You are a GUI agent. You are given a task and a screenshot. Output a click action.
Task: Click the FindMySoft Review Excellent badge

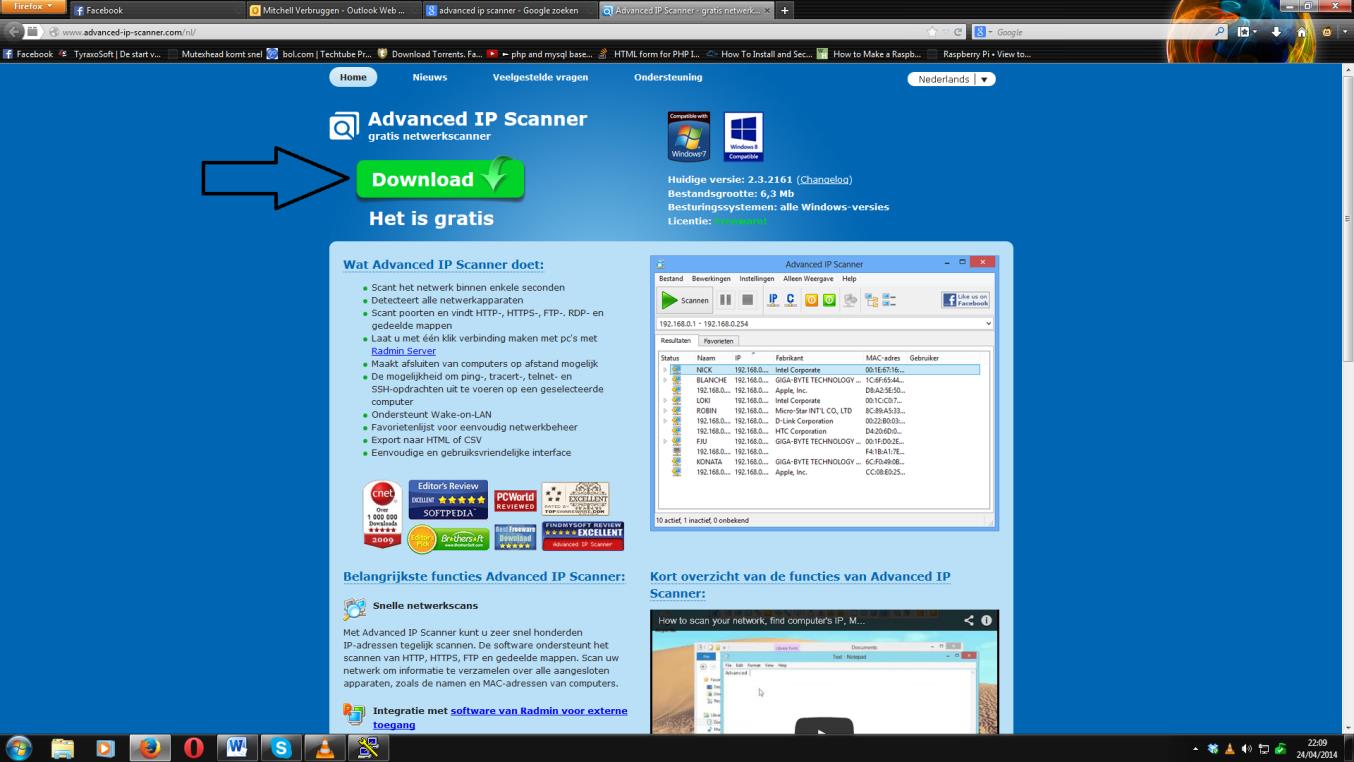pyautogui.click(x=583, y=536)
